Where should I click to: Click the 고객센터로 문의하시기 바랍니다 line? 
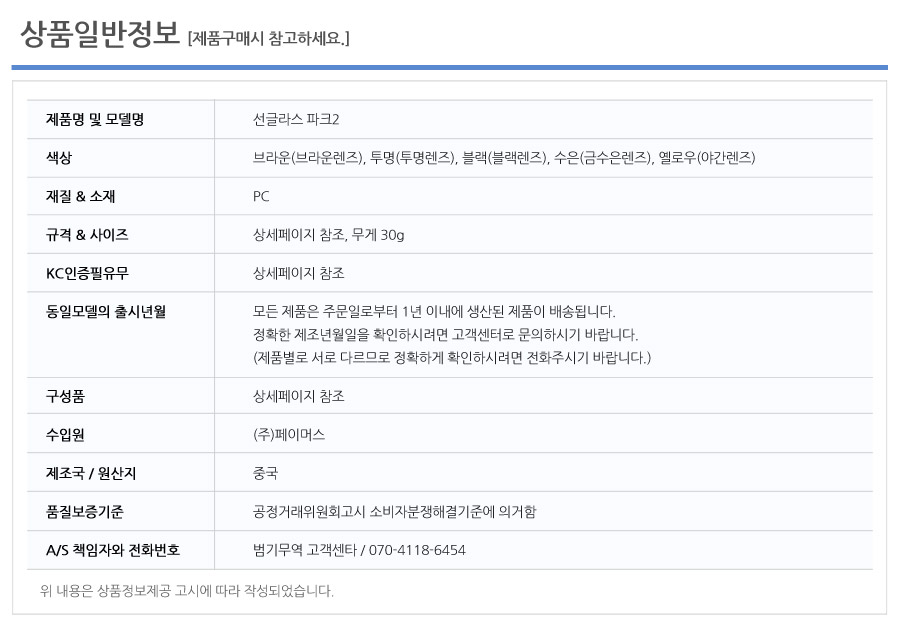click(x=445, y=335)
